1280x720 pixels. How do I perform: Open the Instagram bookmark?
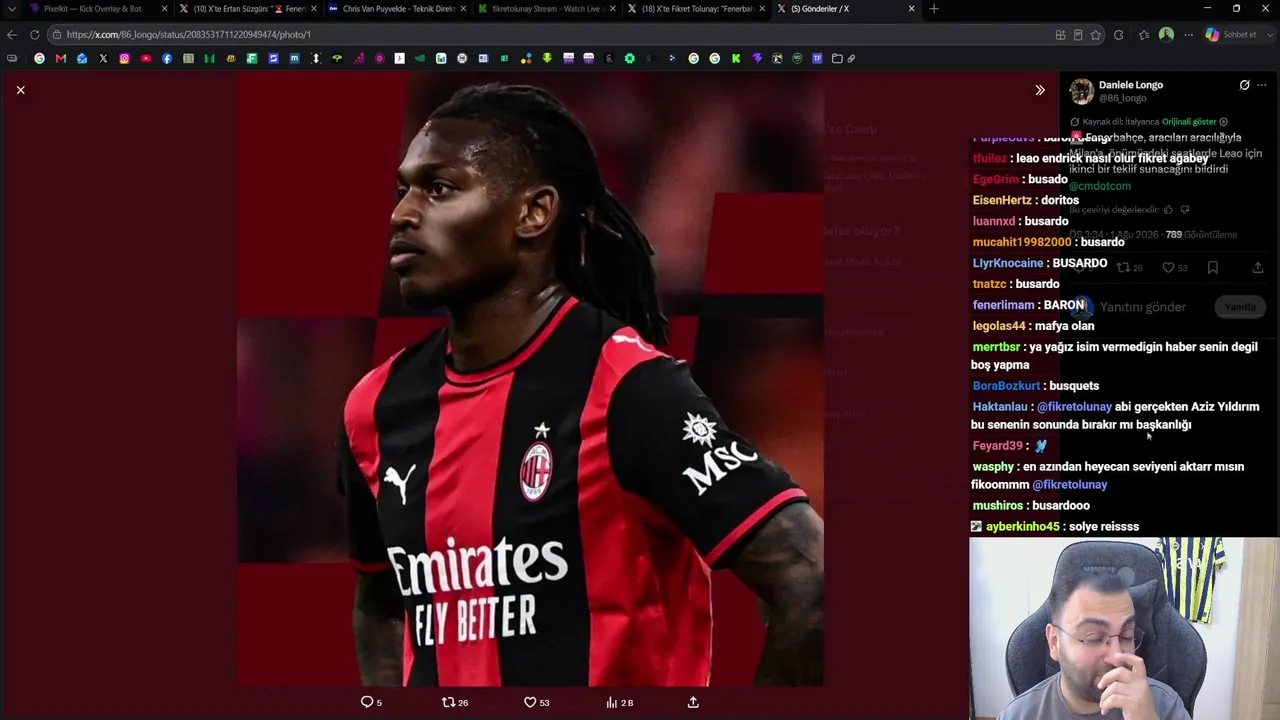click(124, 59)
